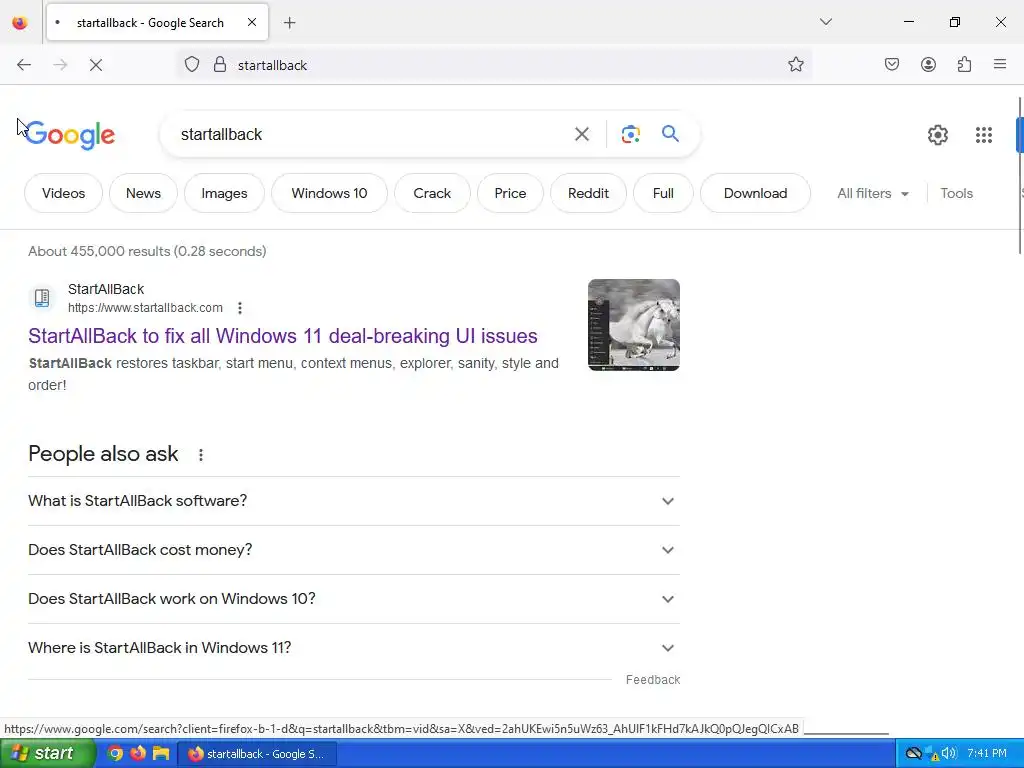Close the startallback Google Search tab
Viewport: 1024px width, 768px height.
click(x=252, y=22)
